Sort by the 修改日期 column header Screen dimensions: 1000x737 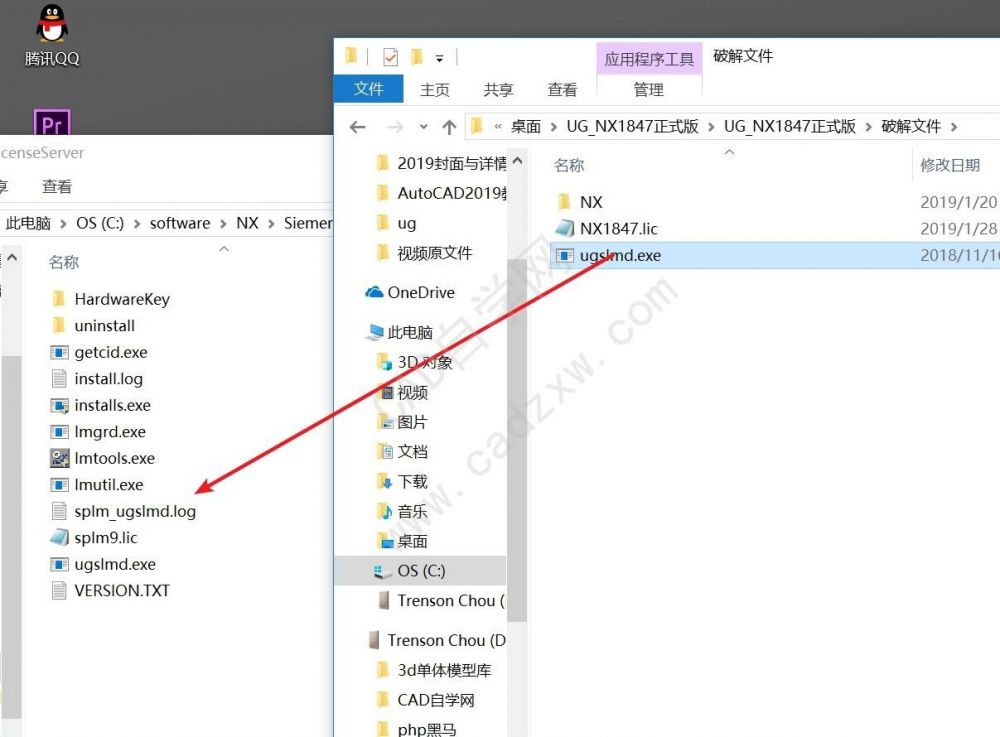tap(950, 165)
